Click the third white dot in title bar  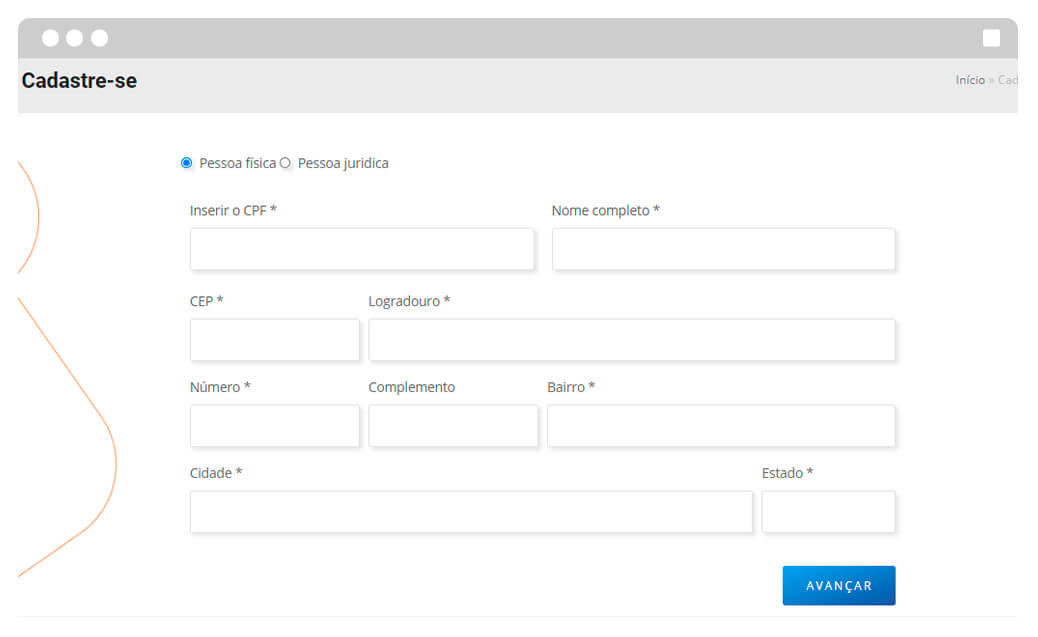point(99,38)
